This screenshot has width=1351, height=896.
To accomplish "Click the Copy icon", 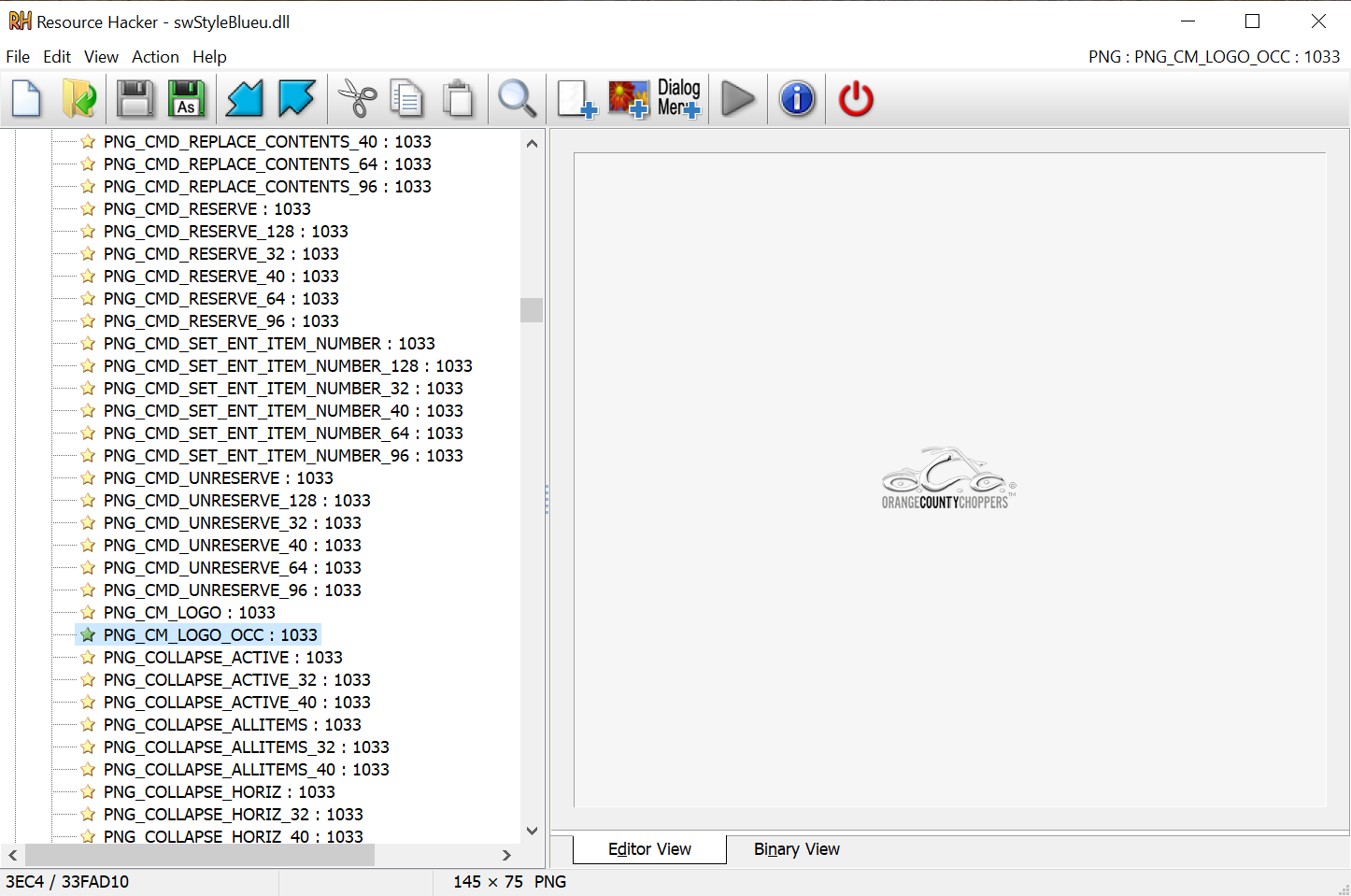I will [x=406, y=98].
